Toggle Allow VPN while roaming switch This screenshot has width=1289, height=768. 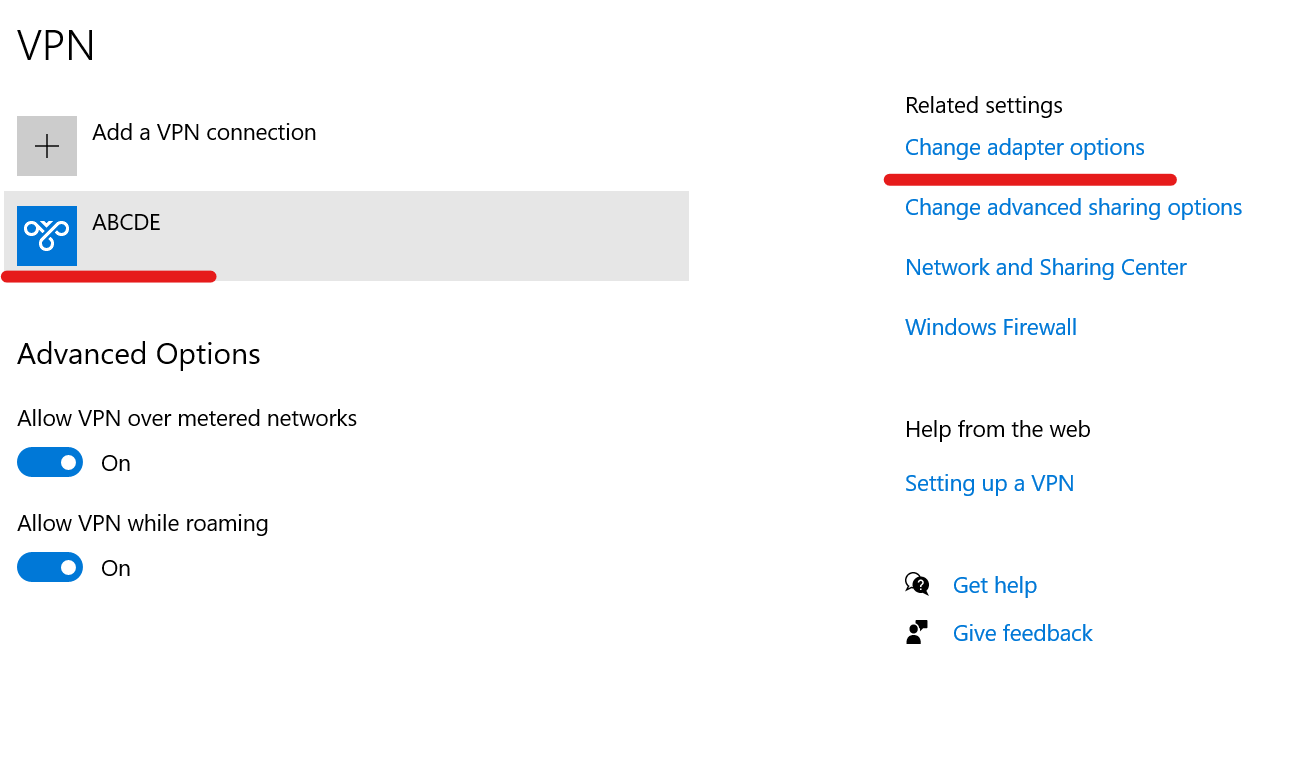coord(50,567)
